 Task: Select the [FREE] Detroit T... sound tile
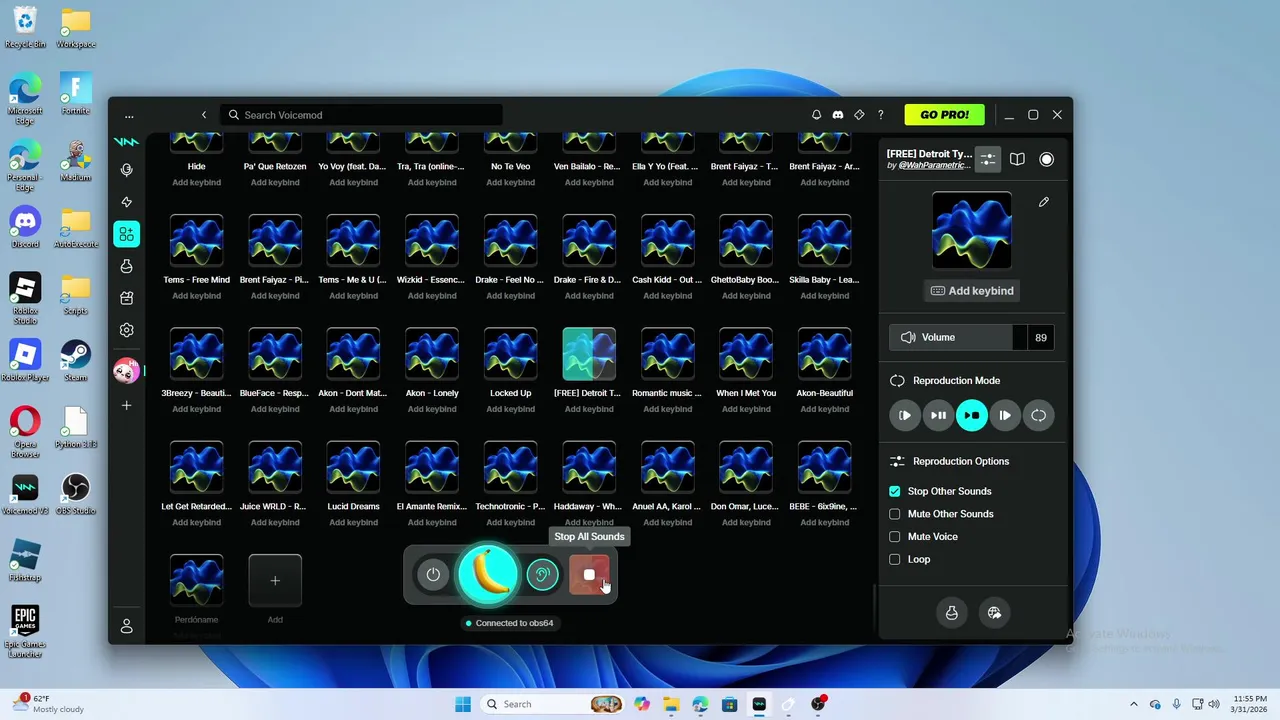click(x=589, y=353)
